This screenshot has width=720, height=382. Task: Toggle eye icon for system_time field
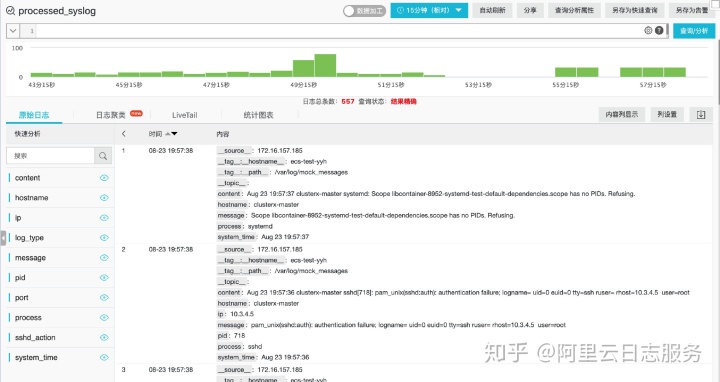click(x=104, y=357)
